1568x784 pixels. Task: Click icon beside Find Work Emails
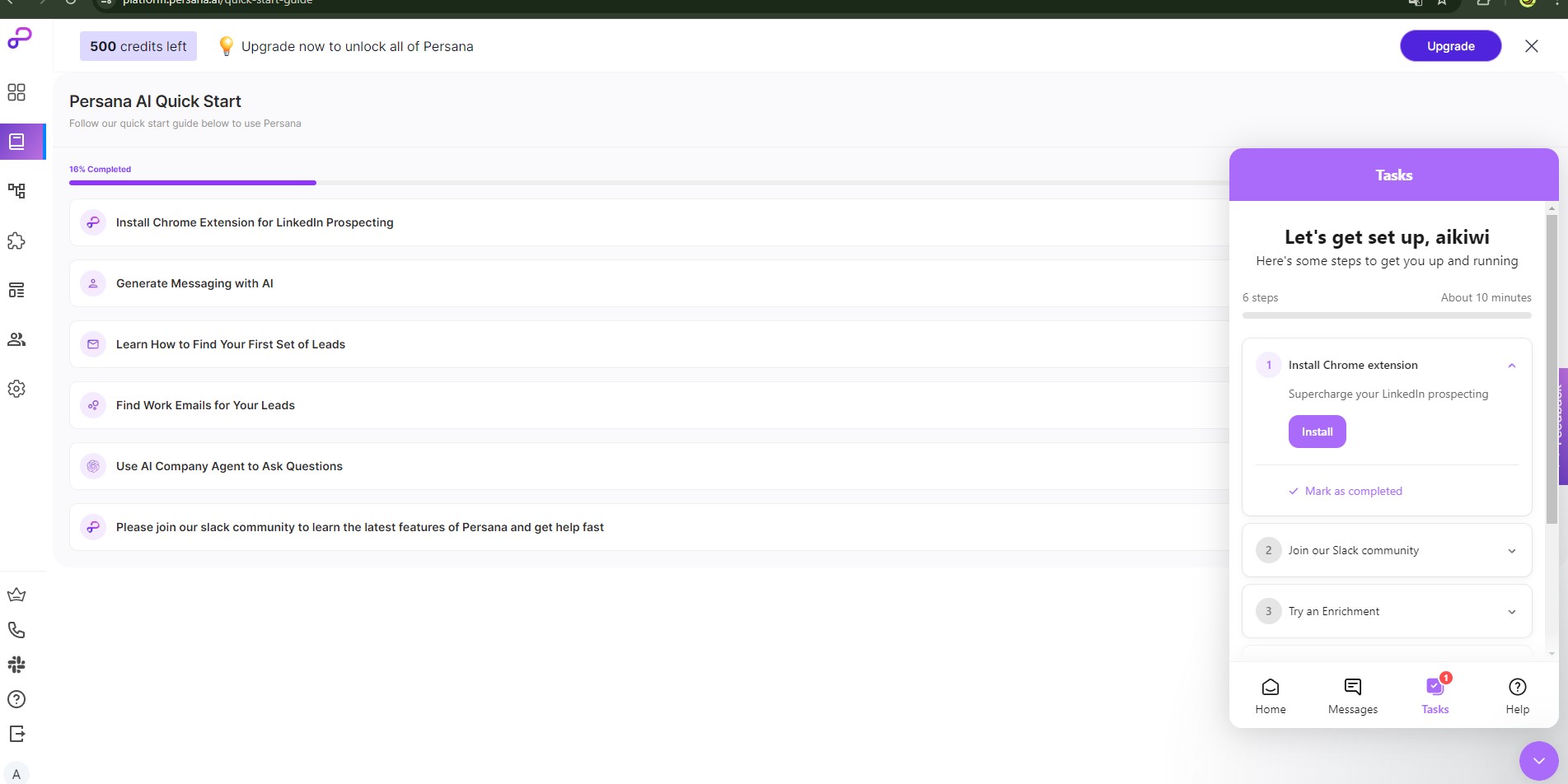coord(93,405)
